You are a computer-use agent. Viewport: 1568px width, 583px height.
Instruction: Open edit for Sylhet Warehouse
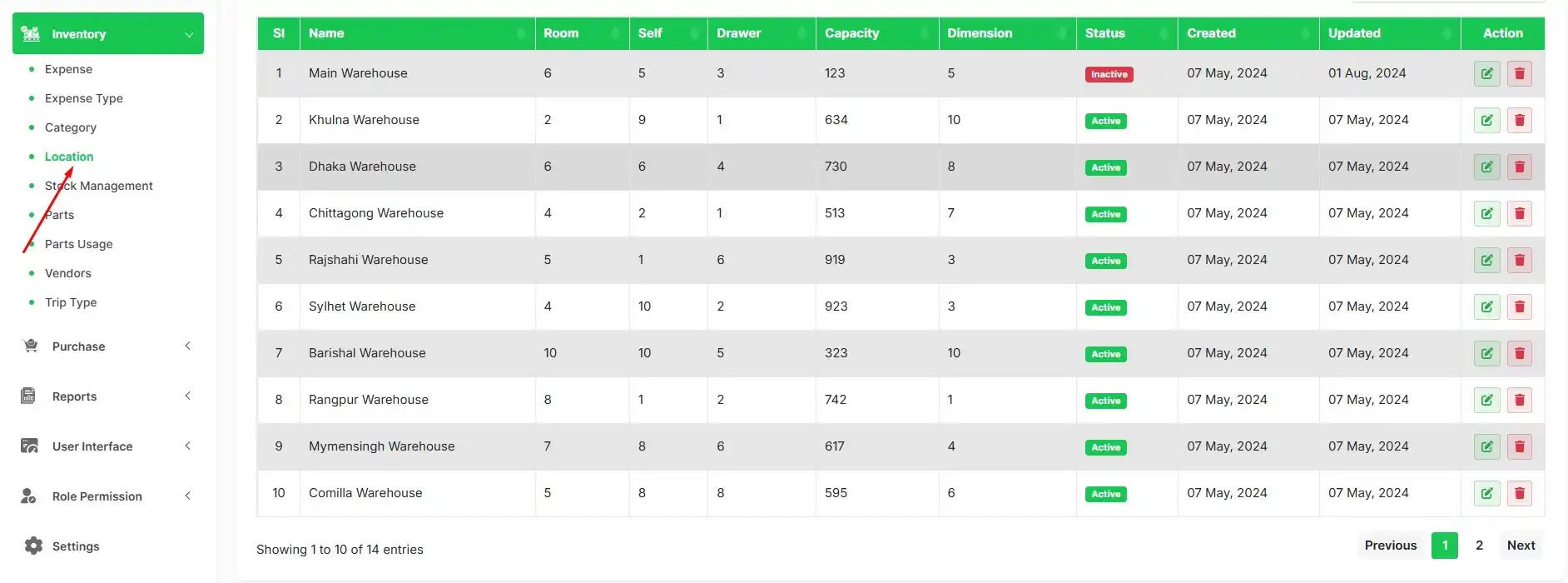1486,306
